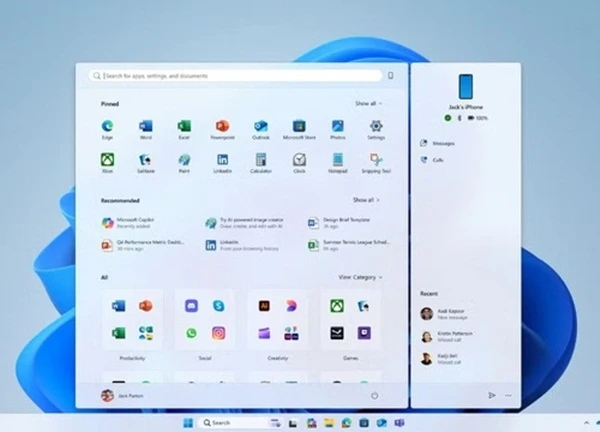This screenshot has height=432, width=600.
Task: Launch Word from the Pinned section
Action: [x=146, y=129]
